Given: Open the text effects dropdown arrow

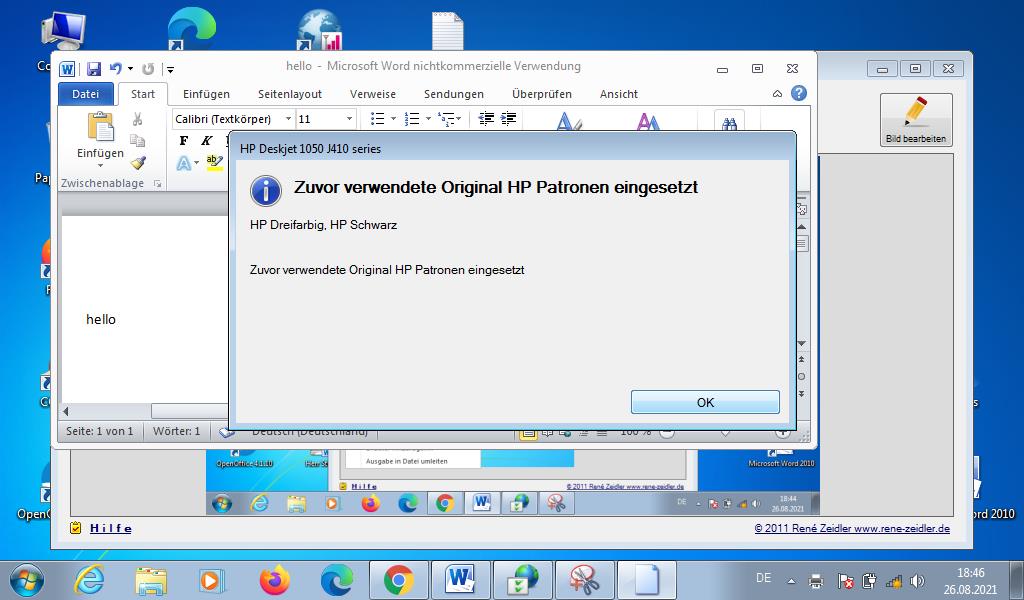Looking at the screenshot, I should click(197, 163).
